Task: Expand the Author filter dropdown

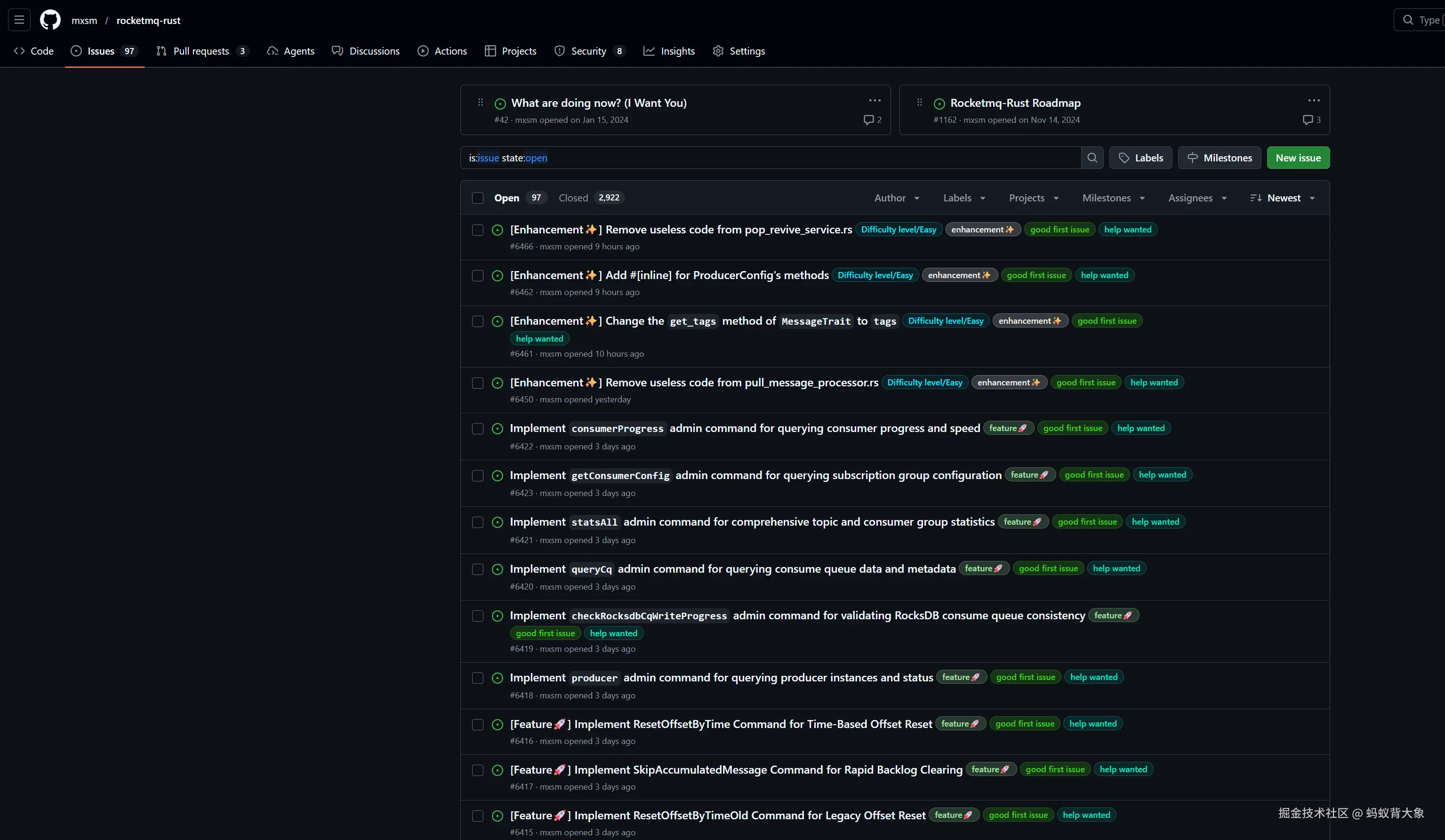Action: [896, 198]
